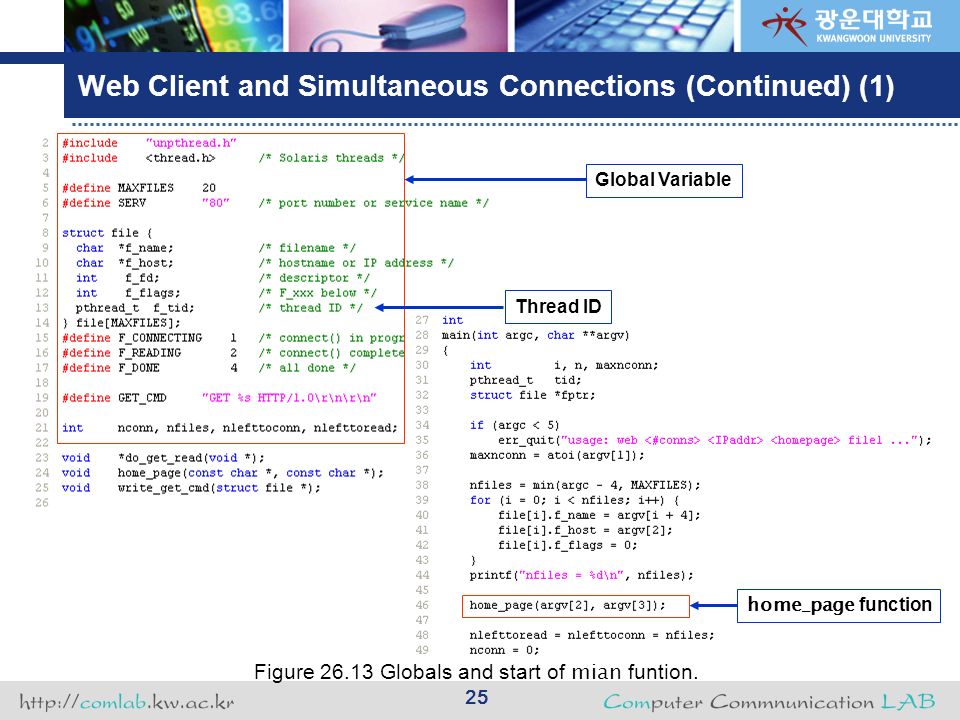Click the 'Computer Communication LAB' footer text
This screenshot has width=960, height=720.
(769, 701)
